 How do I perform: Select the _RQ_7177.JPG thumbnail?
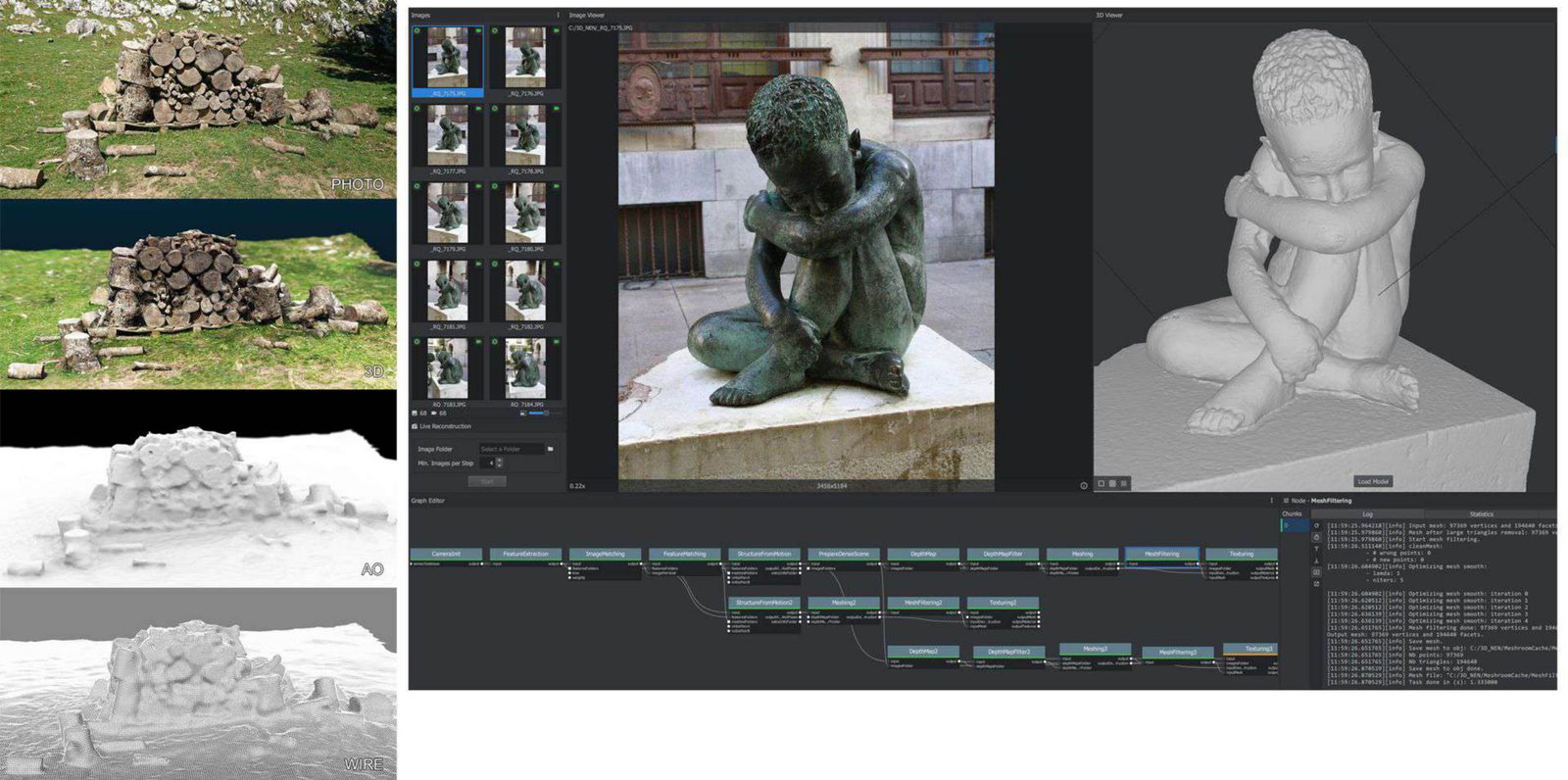click(x=448, y=140)
